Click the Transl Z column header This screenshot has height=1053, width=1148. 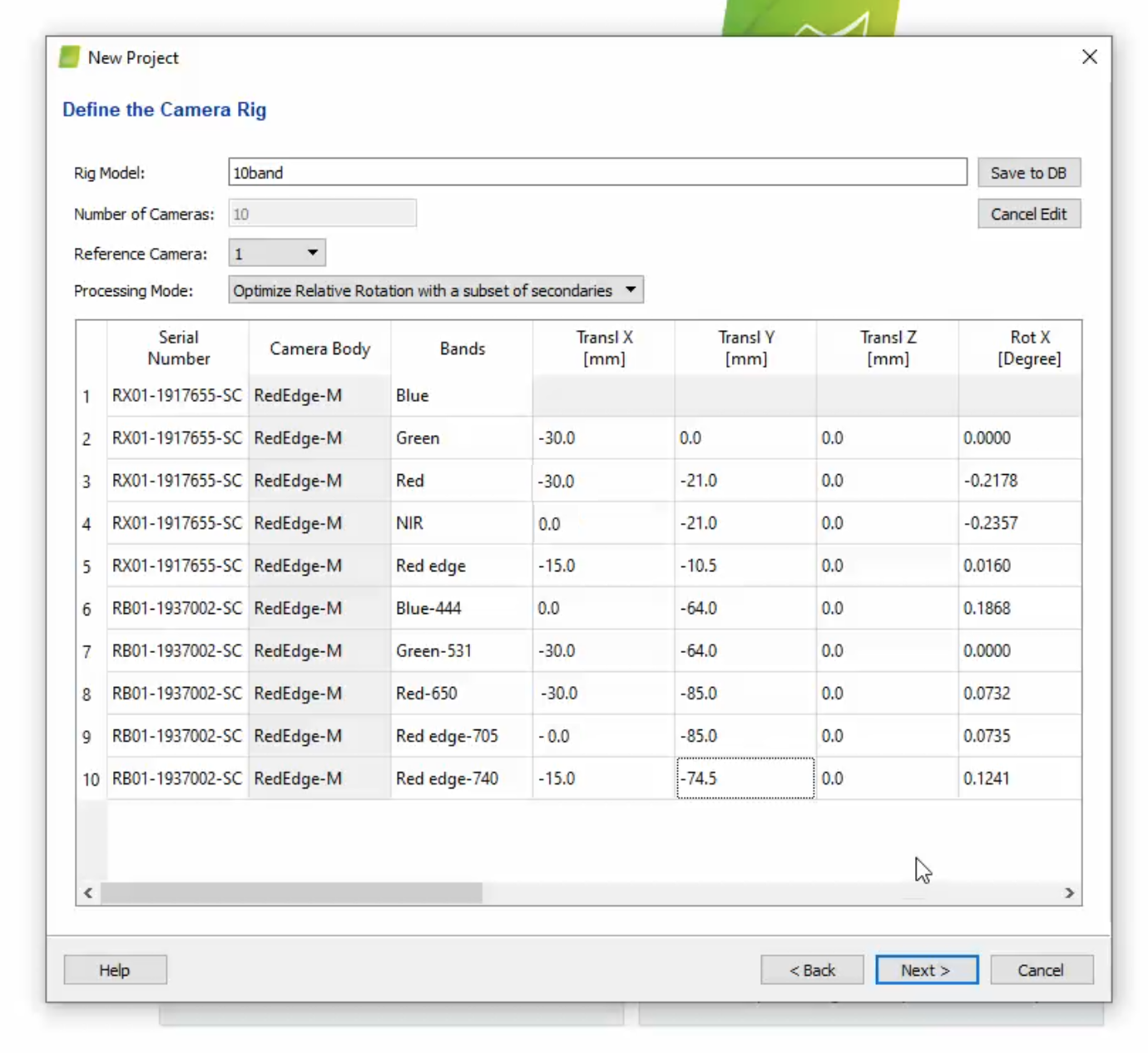[888, 348]
